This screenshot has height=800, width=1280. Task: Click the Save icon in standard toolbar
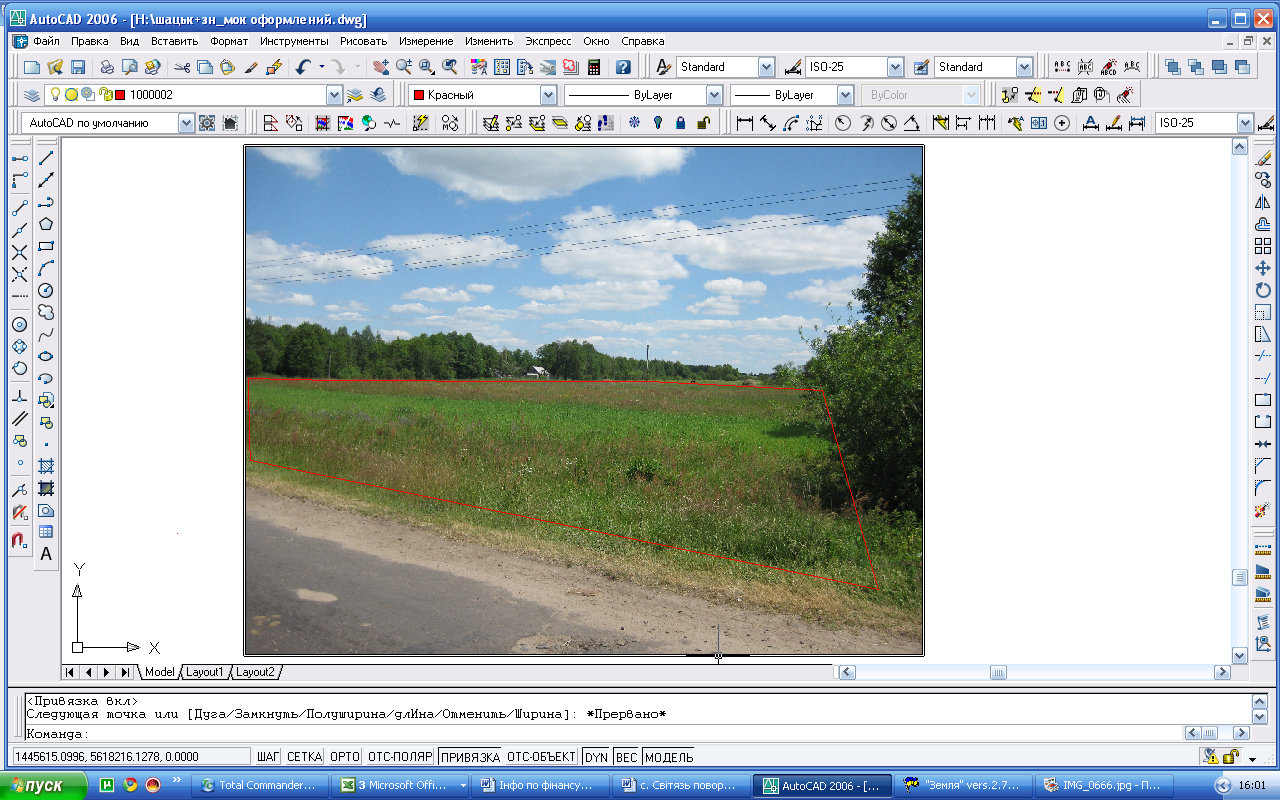point(78,67)
